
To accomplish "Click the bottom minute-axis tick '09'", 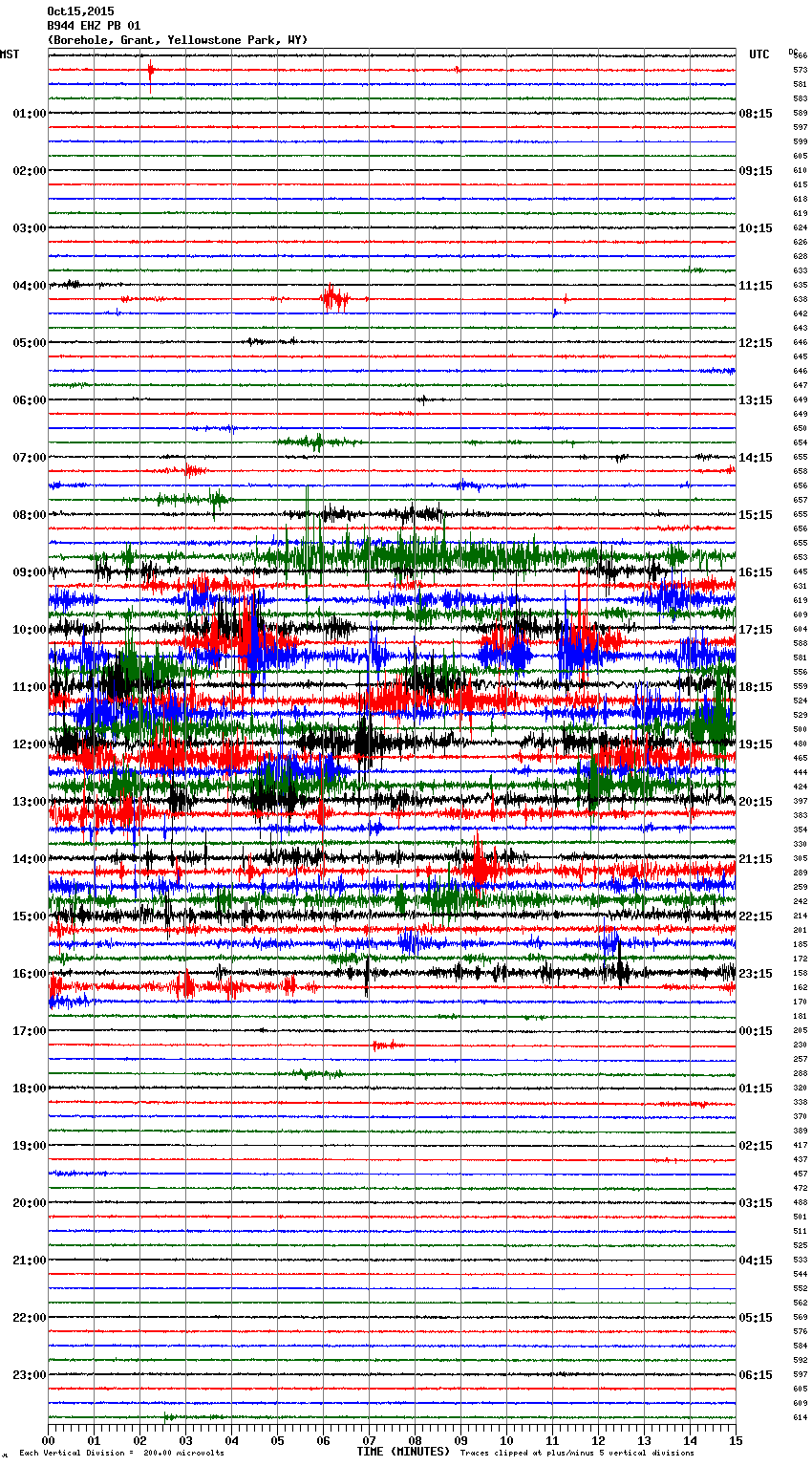I will point(460,1440).
